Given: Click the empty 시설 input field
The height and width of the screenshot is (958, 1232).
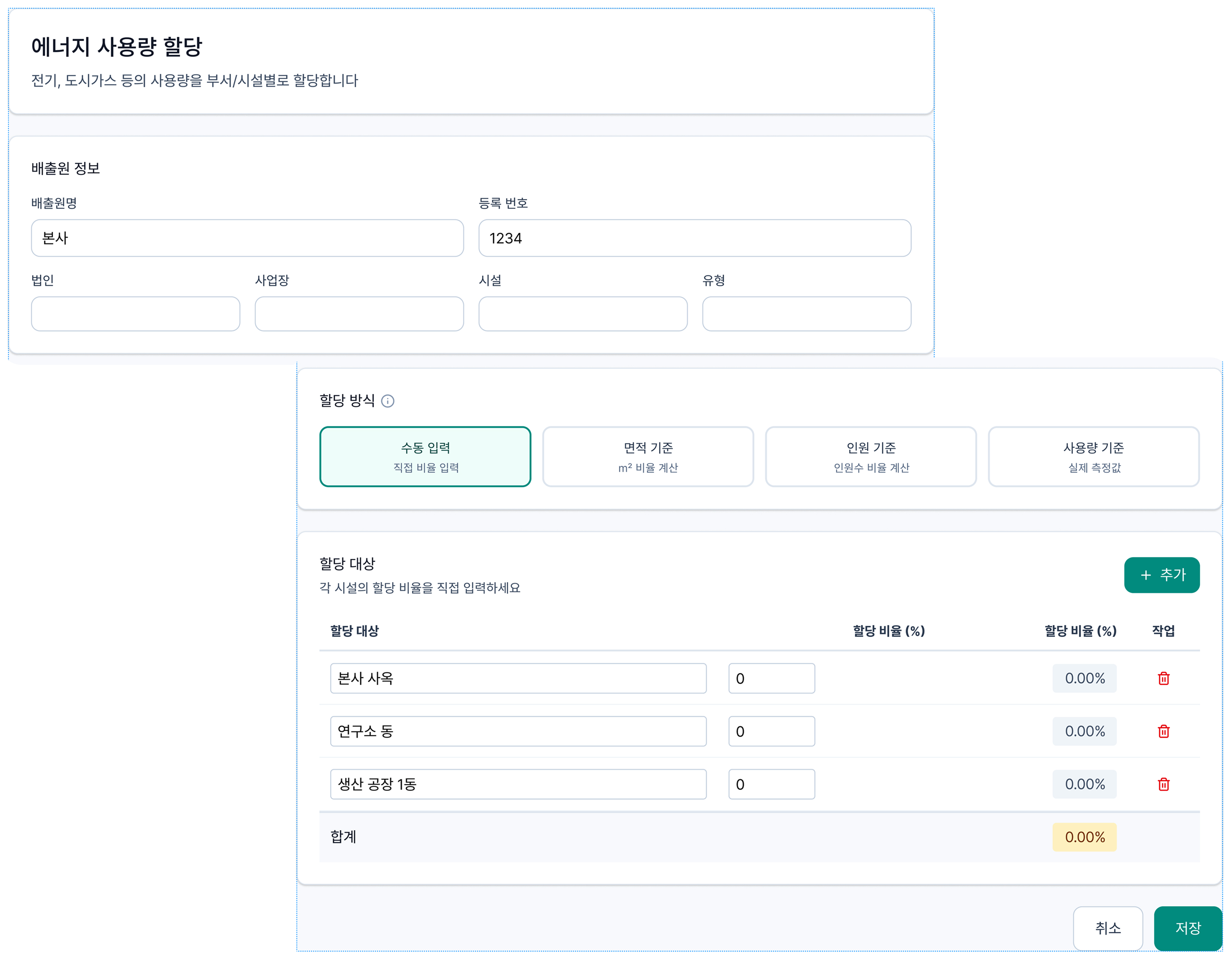Looking at the screenshot, I should tap(582, 314).
